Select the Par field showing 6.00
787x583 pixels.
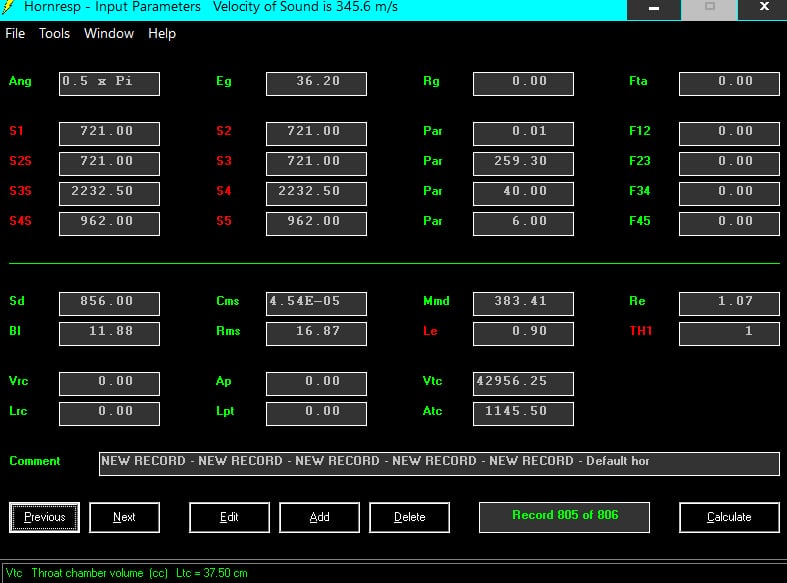point(523,224)
